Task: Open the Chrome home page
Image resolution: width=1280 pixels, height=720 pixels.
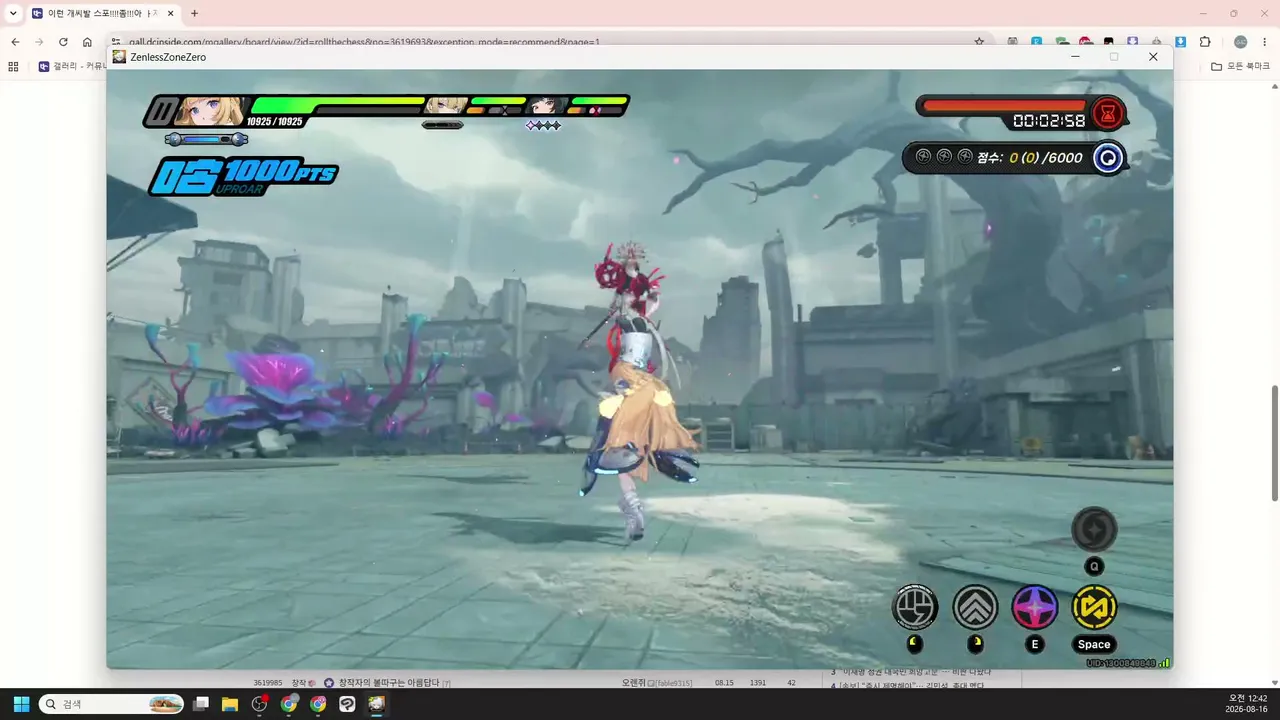Action: (87, 42)
